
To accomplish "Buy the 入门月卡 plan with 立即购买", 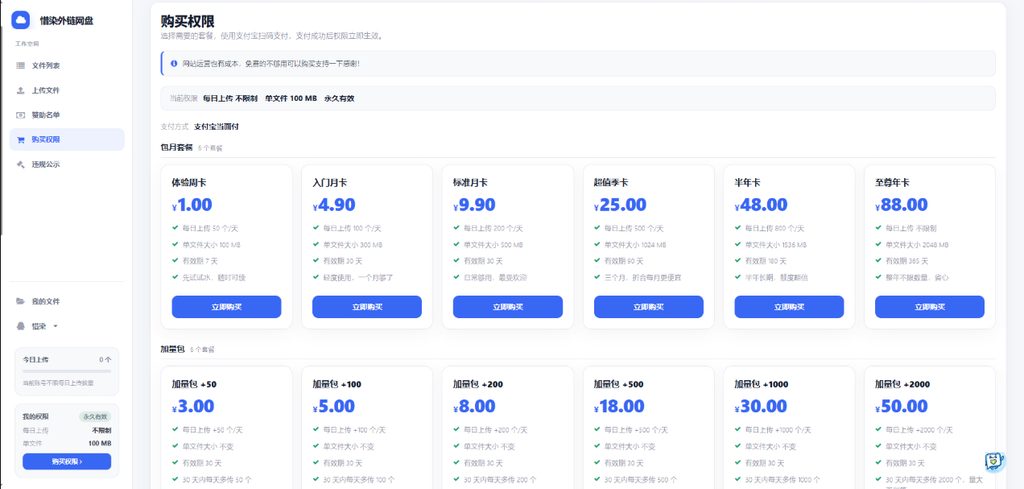I will point(367,307).
